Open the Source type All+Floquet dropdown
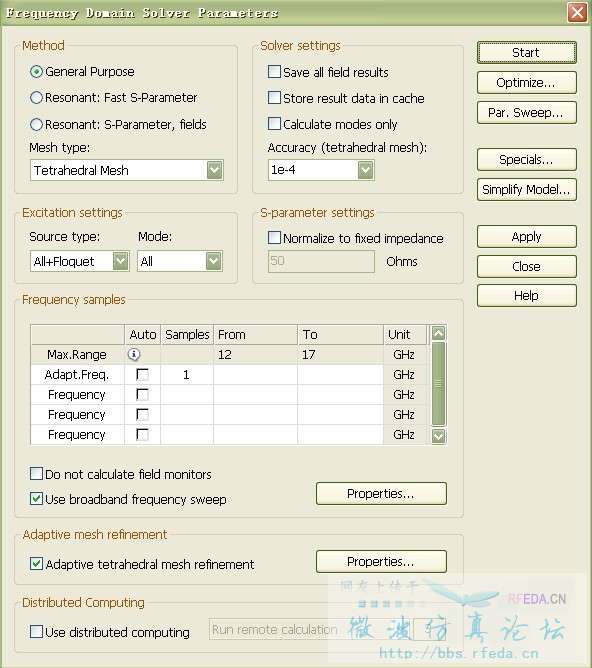592x668 pixels. 121,261
